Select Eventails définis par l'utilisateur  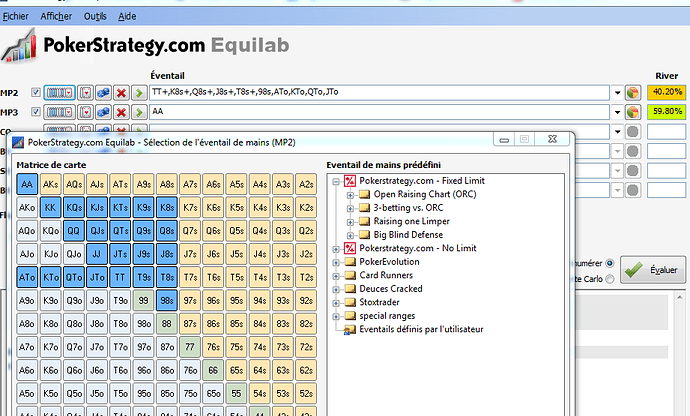[421, 329]
